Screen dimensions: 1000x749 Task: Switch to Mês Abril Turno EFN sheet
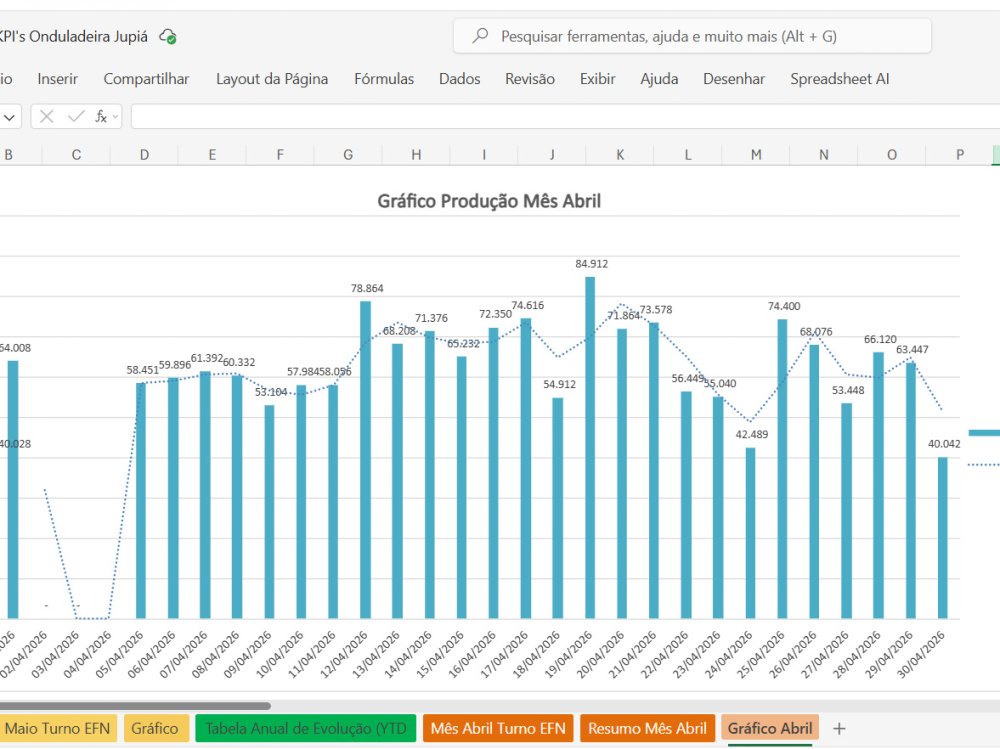tap(498, 729)
